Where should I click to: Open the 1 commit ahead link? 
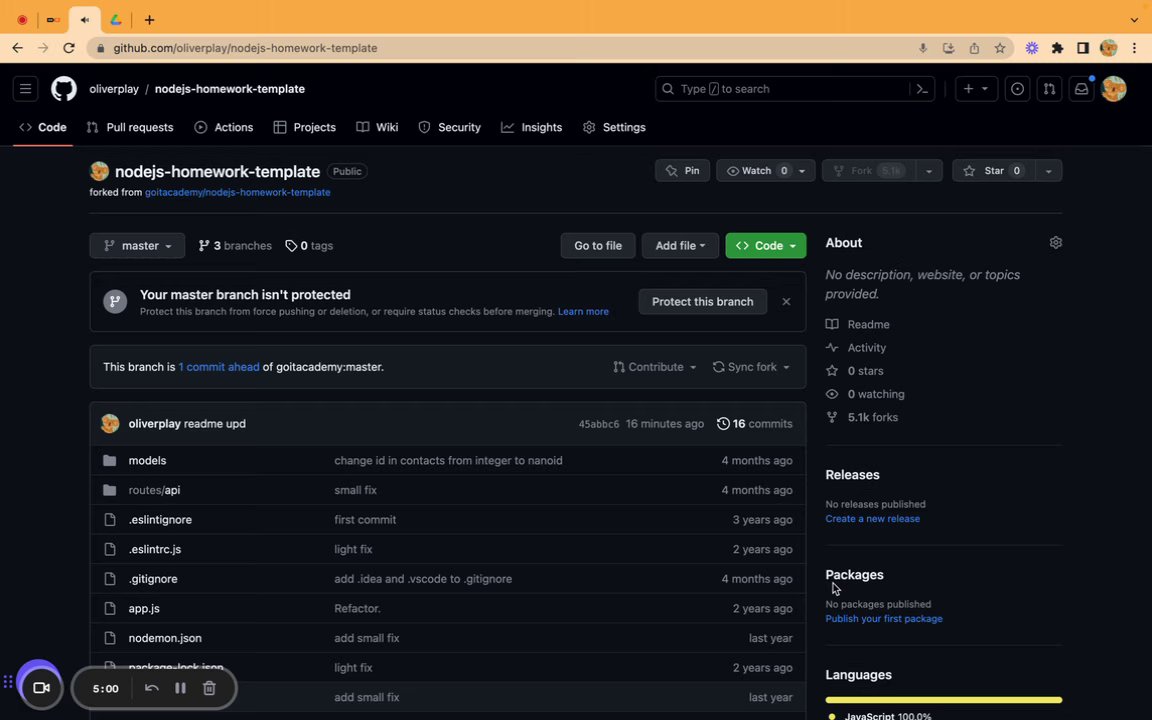[219, 367]
